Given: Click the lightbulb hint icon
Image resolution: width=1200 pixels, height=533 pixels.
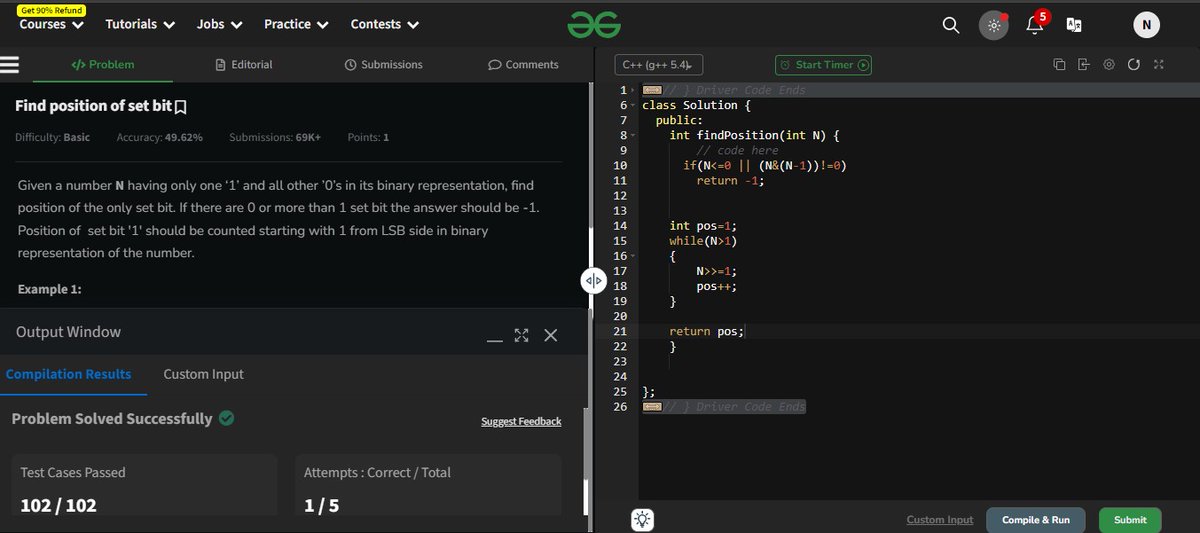Looking at the screenshot, I should (x=642, y=520).
